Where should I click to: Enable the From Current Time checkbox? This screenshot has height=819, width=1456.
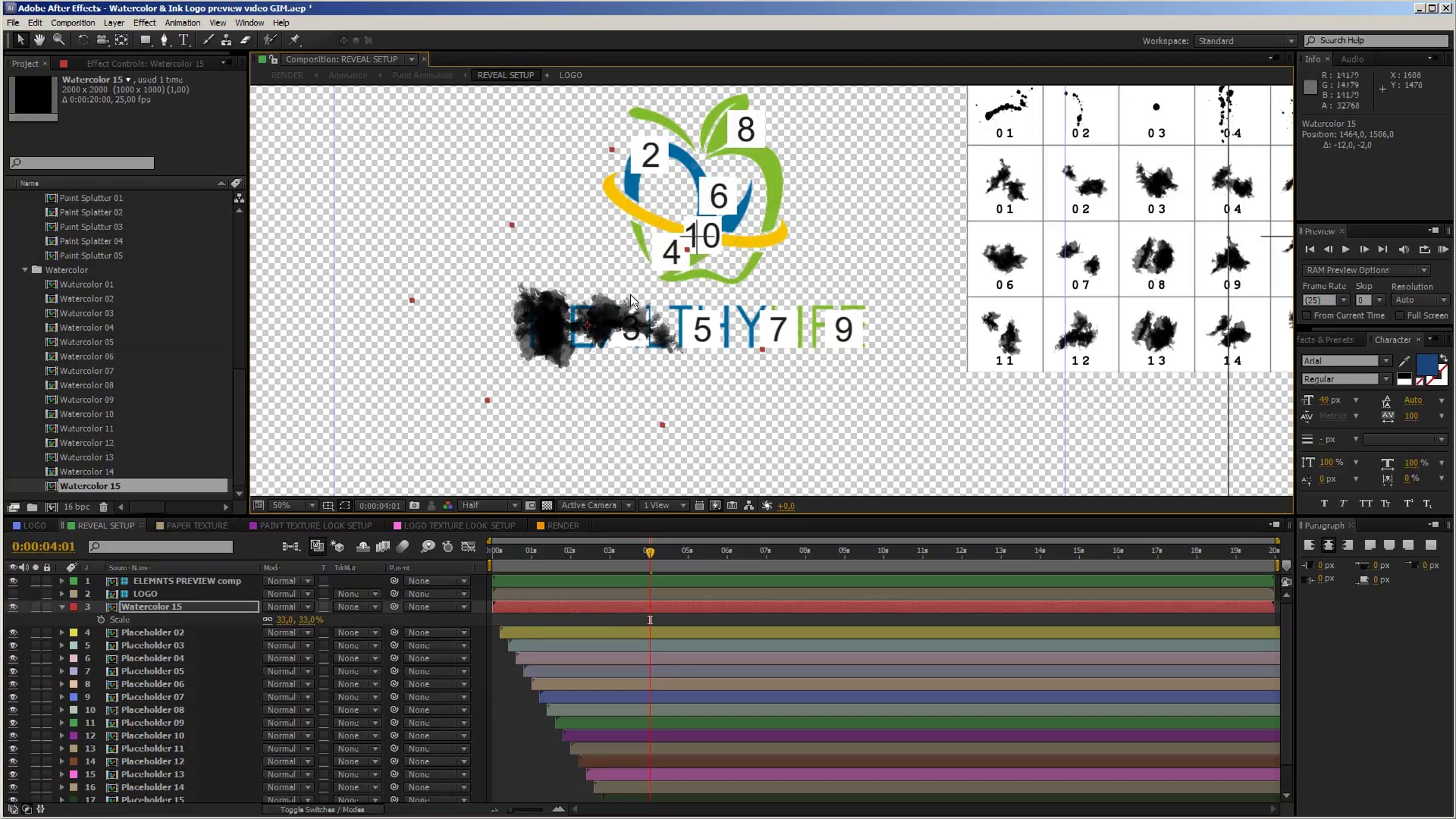coord(1307,315)
